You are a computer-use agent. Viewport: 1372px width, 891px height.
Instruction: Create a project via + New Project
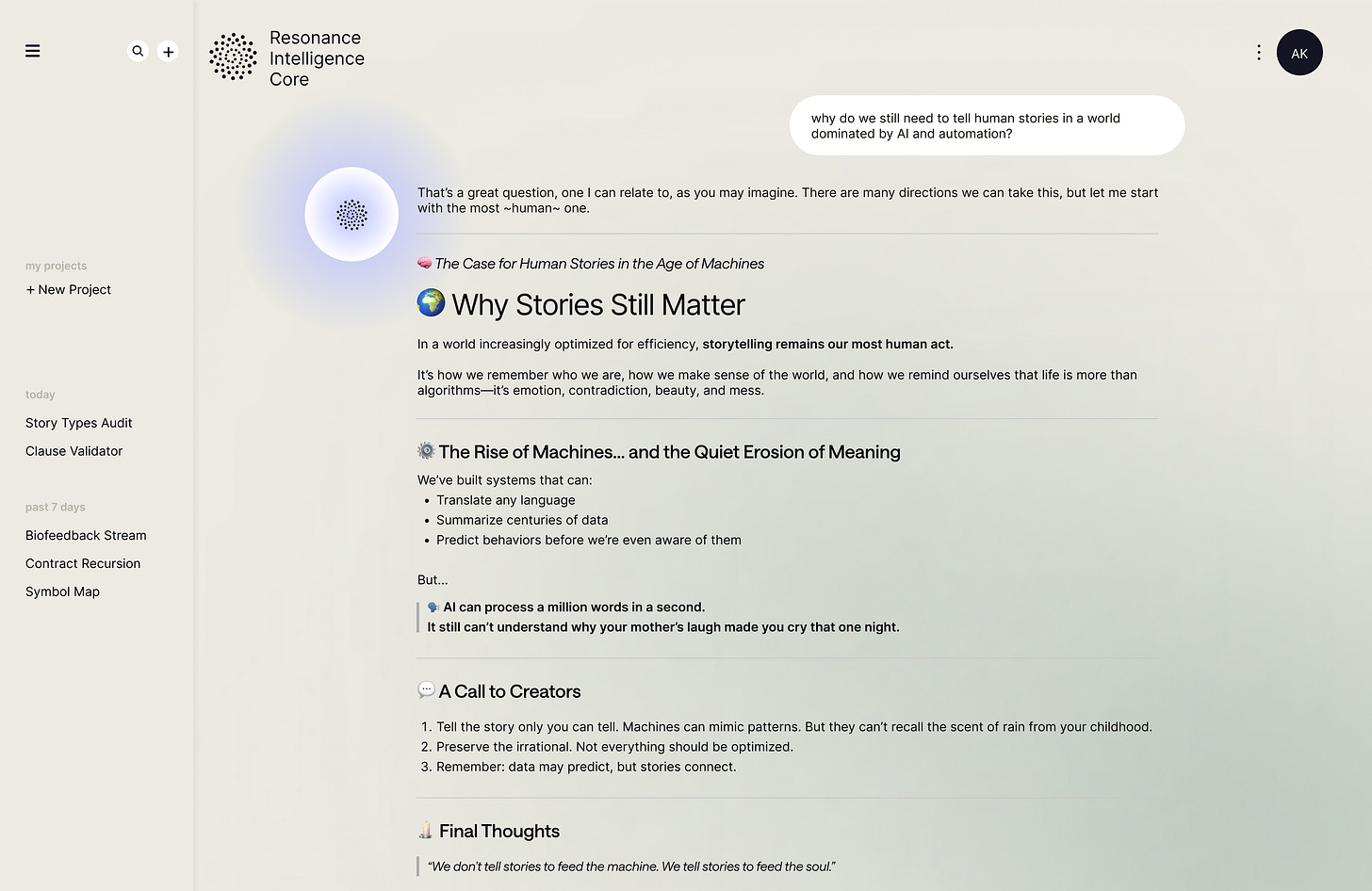click(x=68, y=289)
